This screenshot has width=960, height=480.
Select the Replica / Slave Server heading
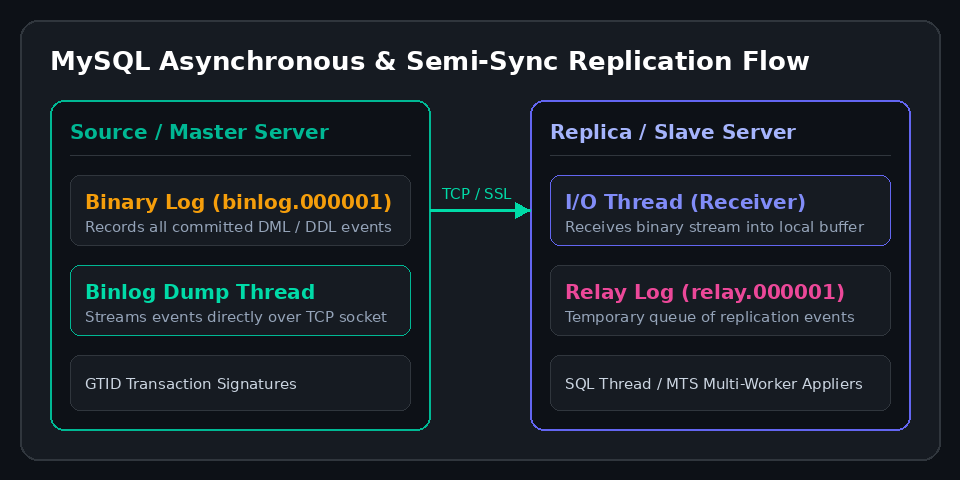673,132
